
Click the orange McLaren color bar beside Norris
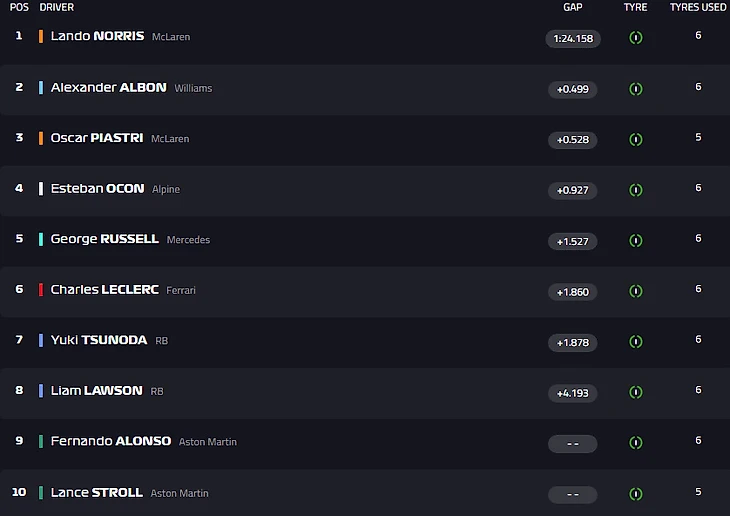tap(41, 36)
